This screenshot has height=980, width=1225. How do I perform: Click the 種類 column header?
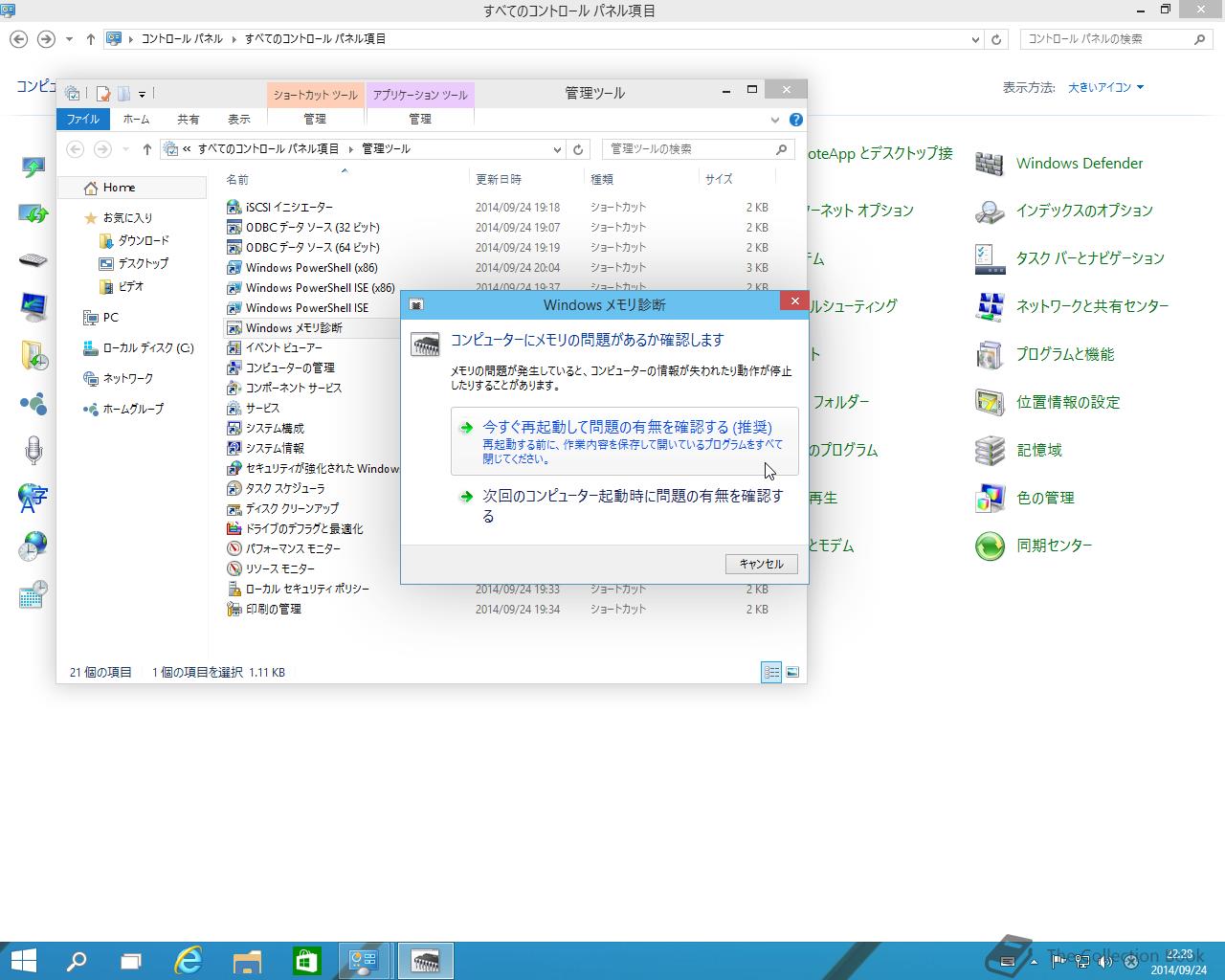[602, 180]
